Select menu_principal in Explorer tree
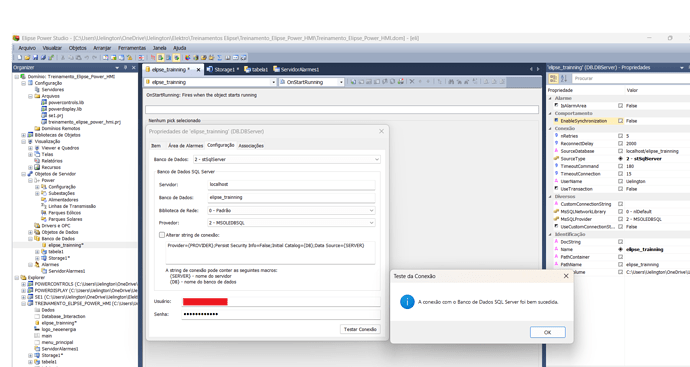The image size is (690, 367). point(57,342)
